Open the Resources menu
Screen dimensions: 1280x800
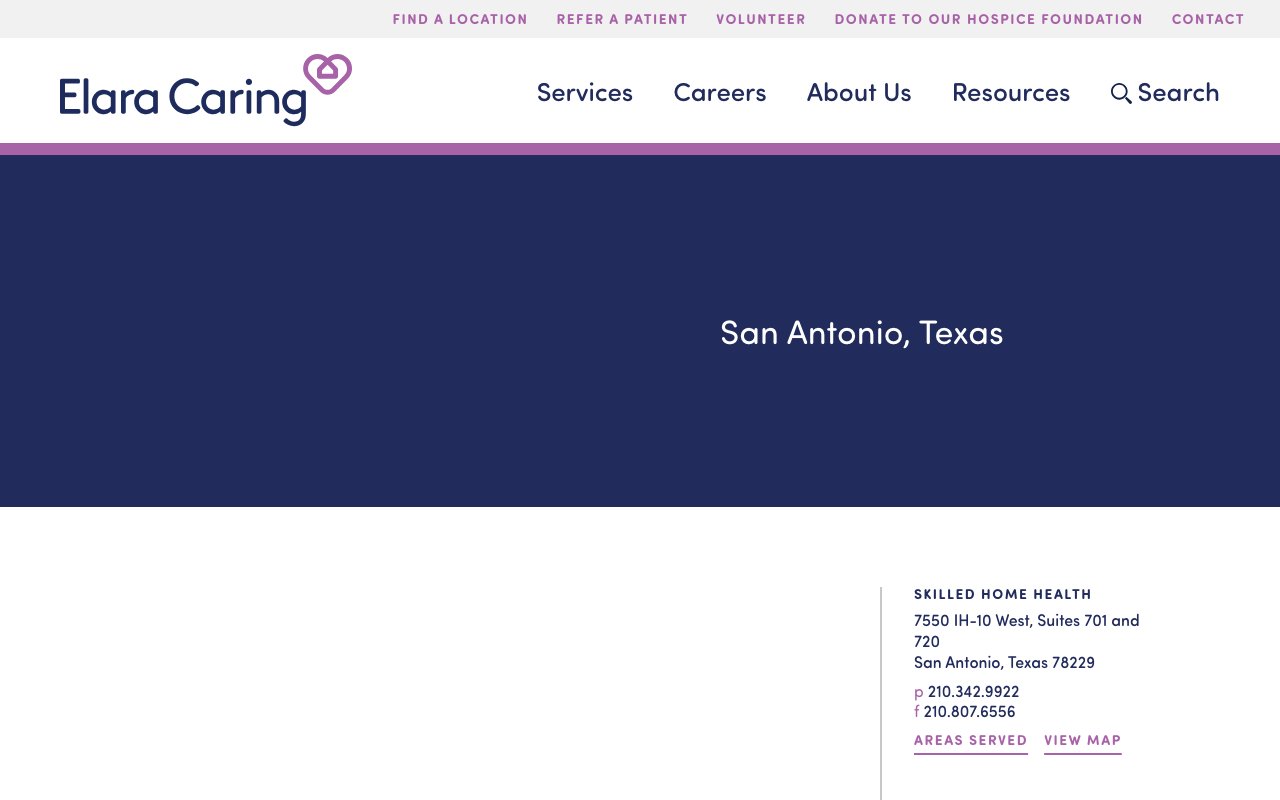click(1011, 92)
